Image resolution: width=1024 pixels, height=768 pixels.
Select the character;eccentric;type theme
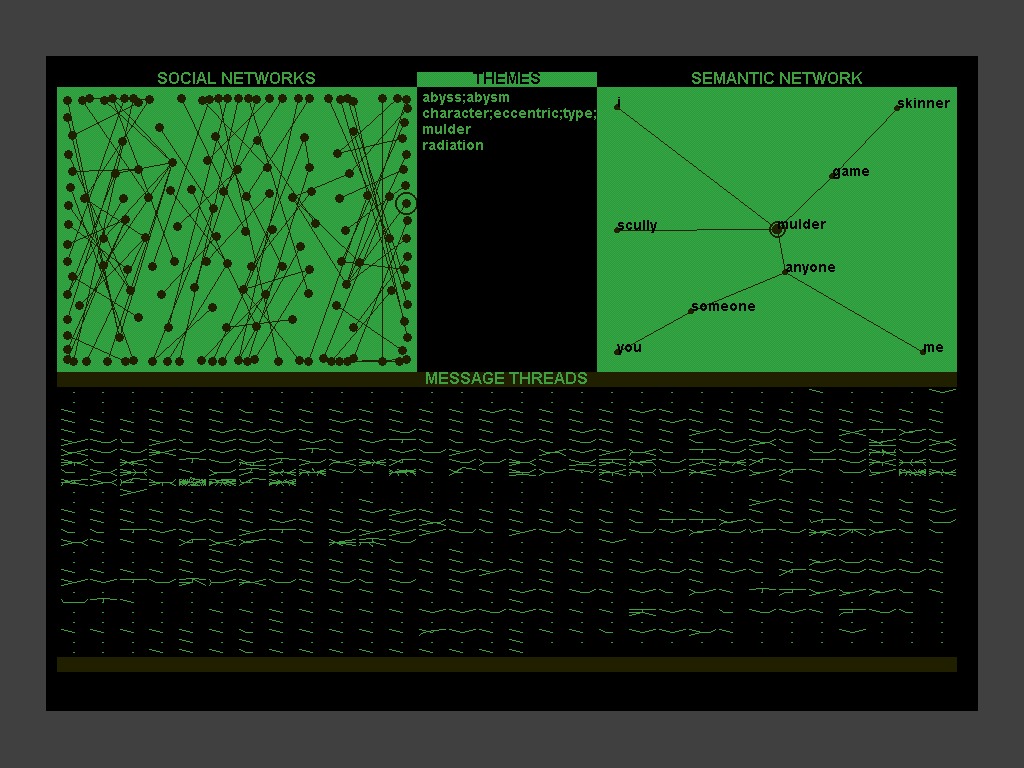tap(508, 113)
